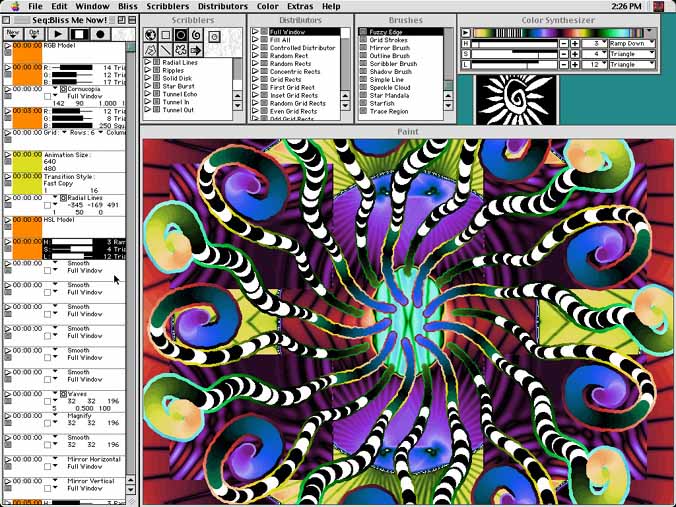Expand Radial Lines in Scribblers list
This screenshot has height=507, width=676.
point(148,63)
